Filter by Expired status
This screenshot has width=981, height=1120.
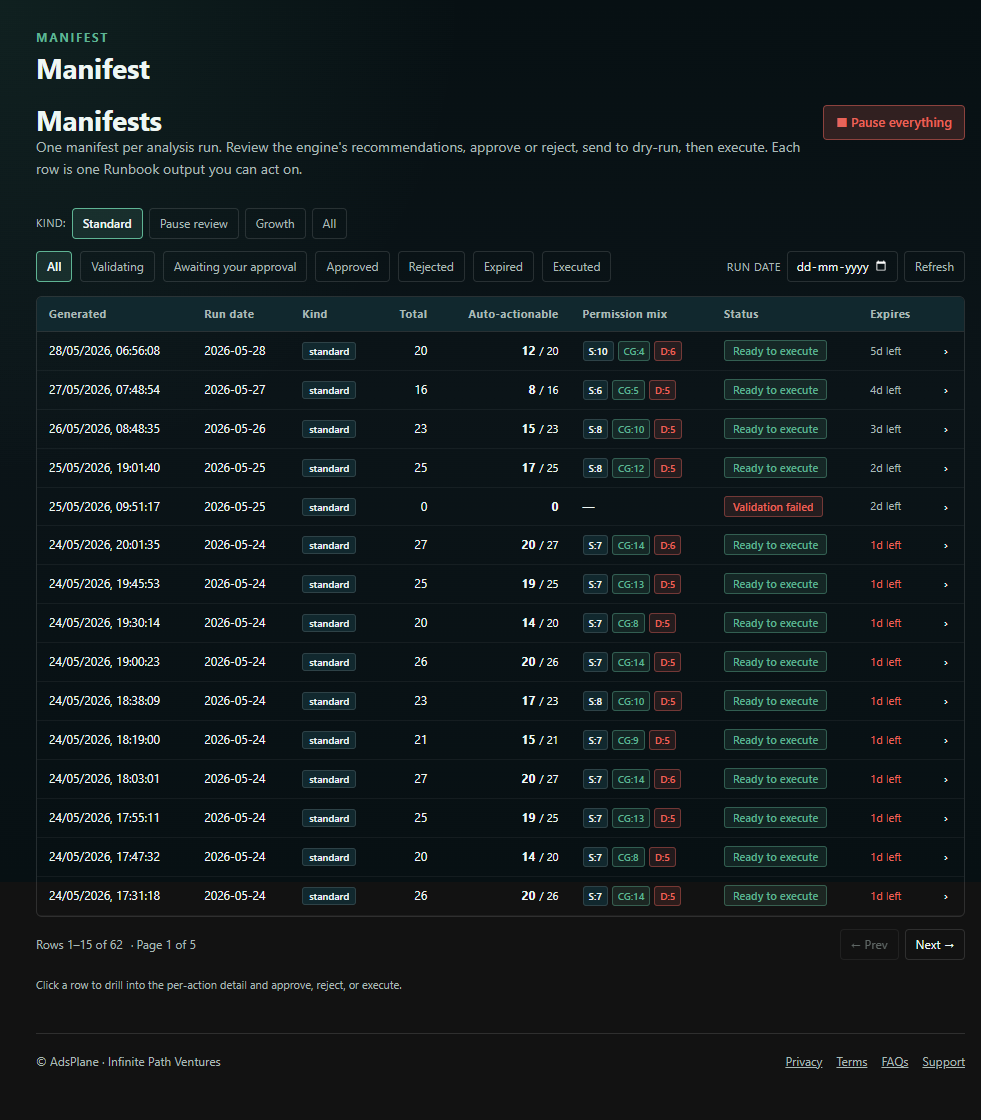[503, 266]
